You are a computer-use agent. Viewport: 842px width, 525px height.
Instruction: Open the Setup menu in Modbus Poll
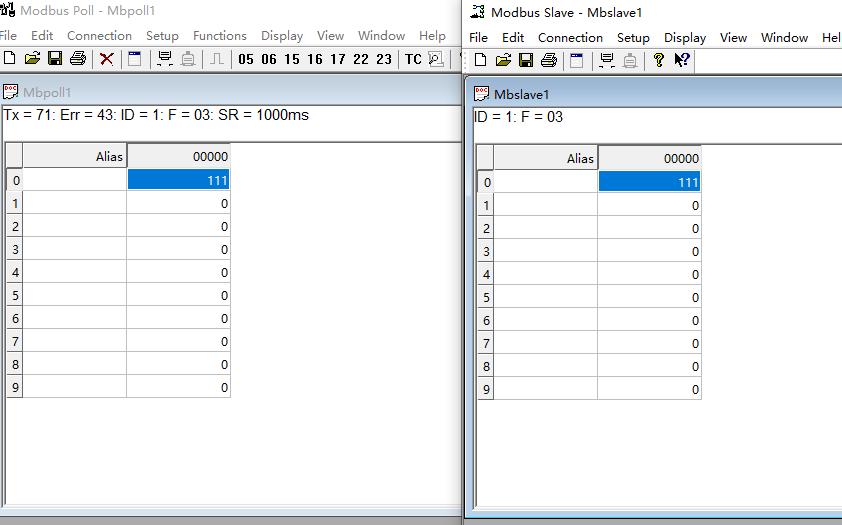point(162,35)
